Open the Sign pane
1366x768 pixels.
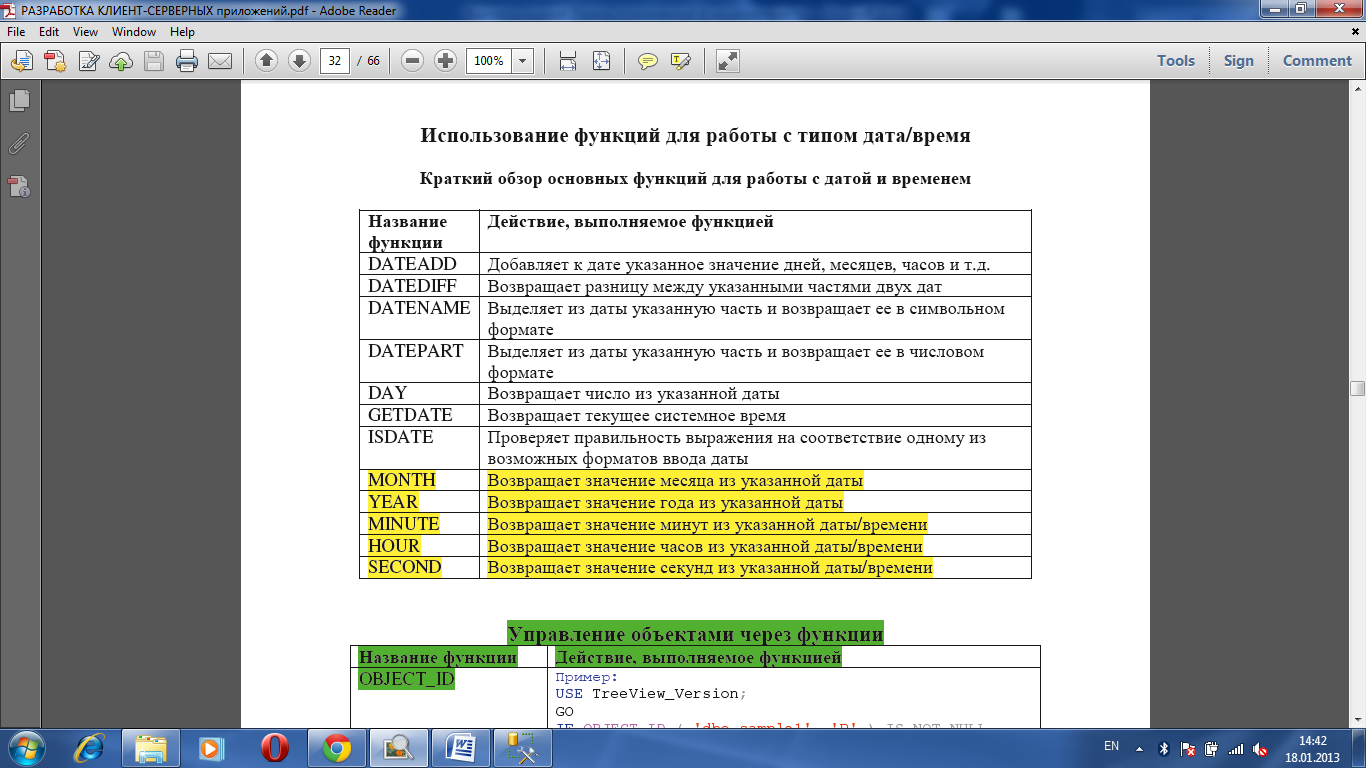pyautogui.click(x=1238, y=61)
